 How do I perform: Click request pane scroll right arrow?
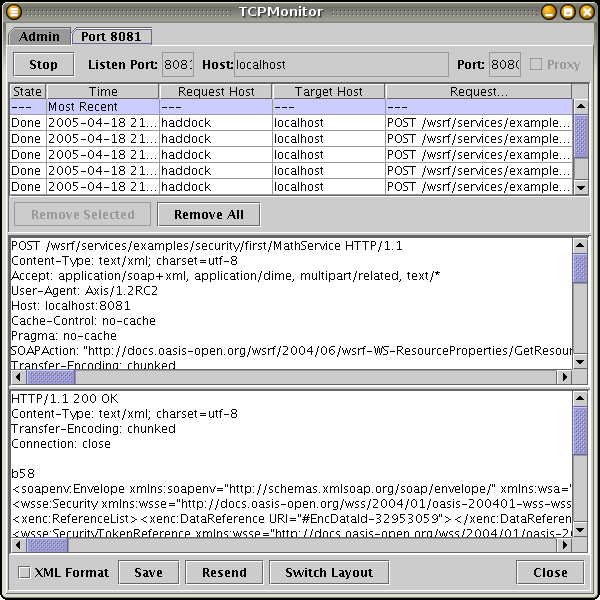[x=564, y=377]
